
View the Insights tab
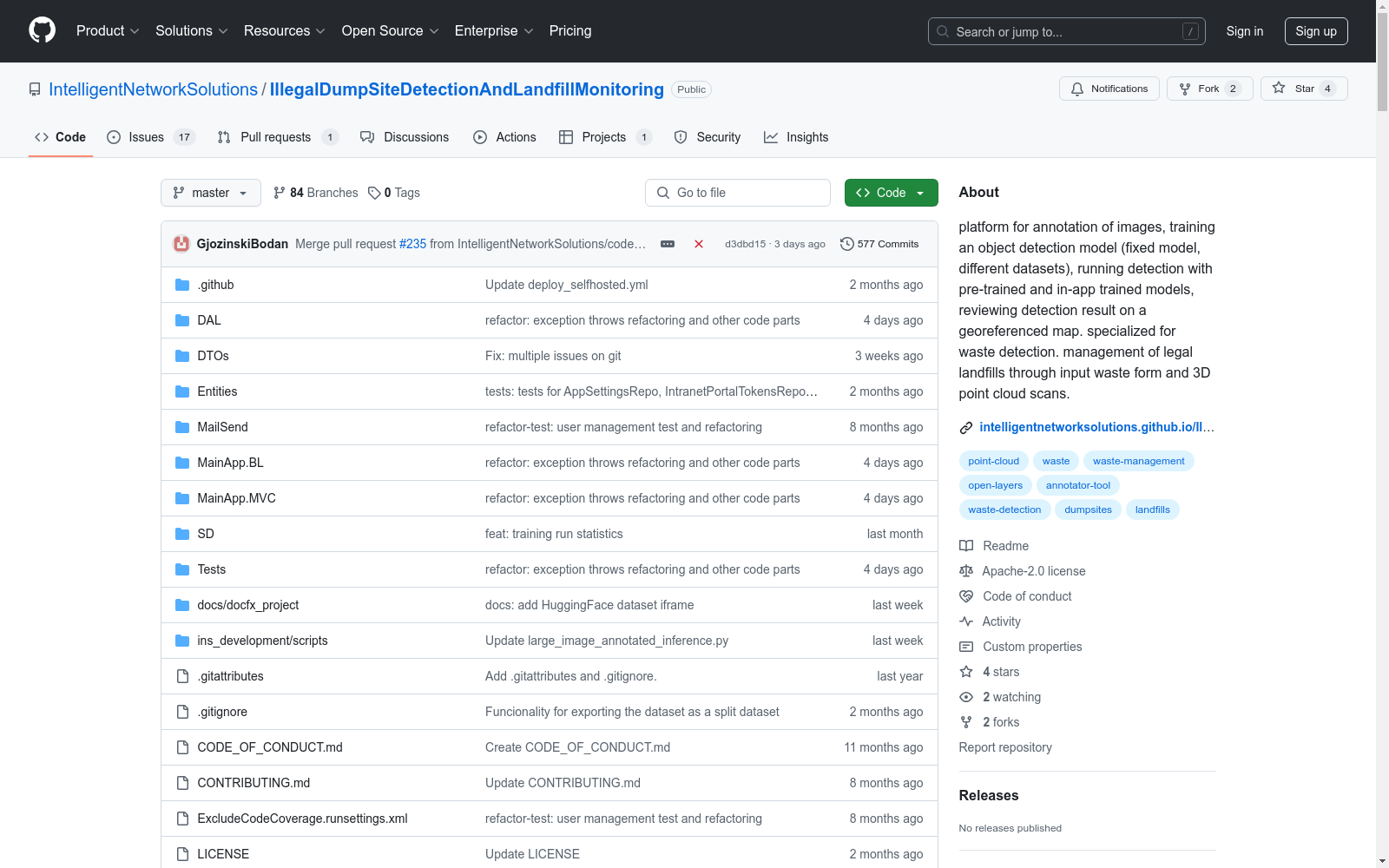coord(796,137)
